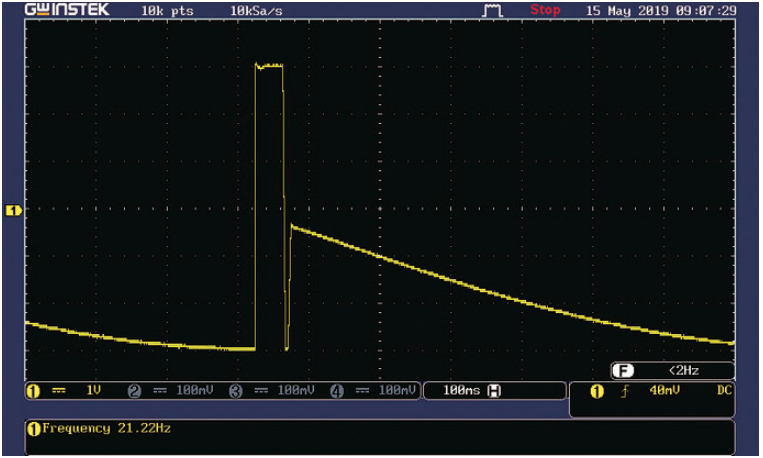
Task: Click channel 3 DC coupling symbol
Action: point(261,390)
